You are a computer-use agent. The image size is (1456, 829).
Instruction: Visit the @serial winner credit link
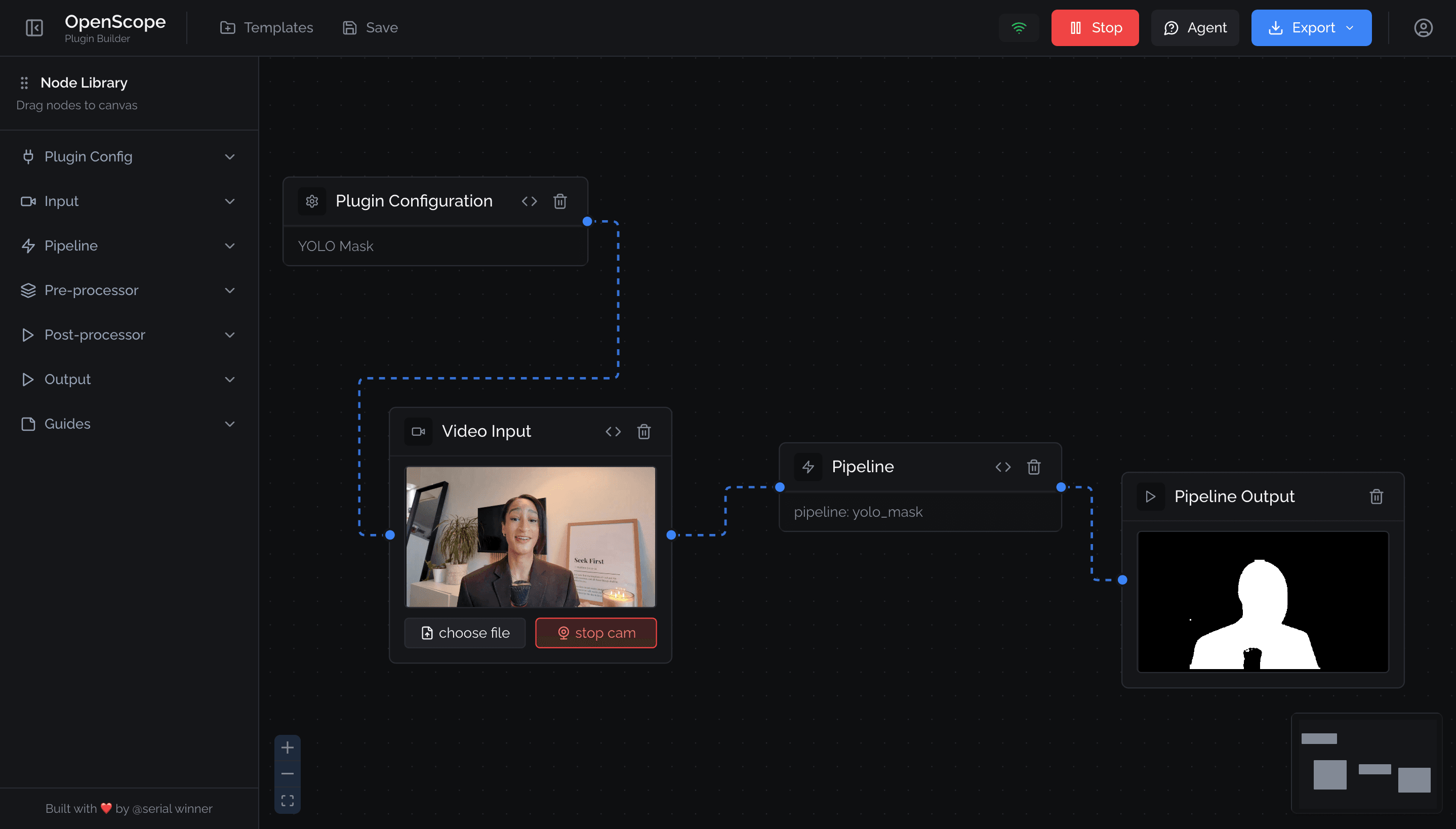click(172, 809)
